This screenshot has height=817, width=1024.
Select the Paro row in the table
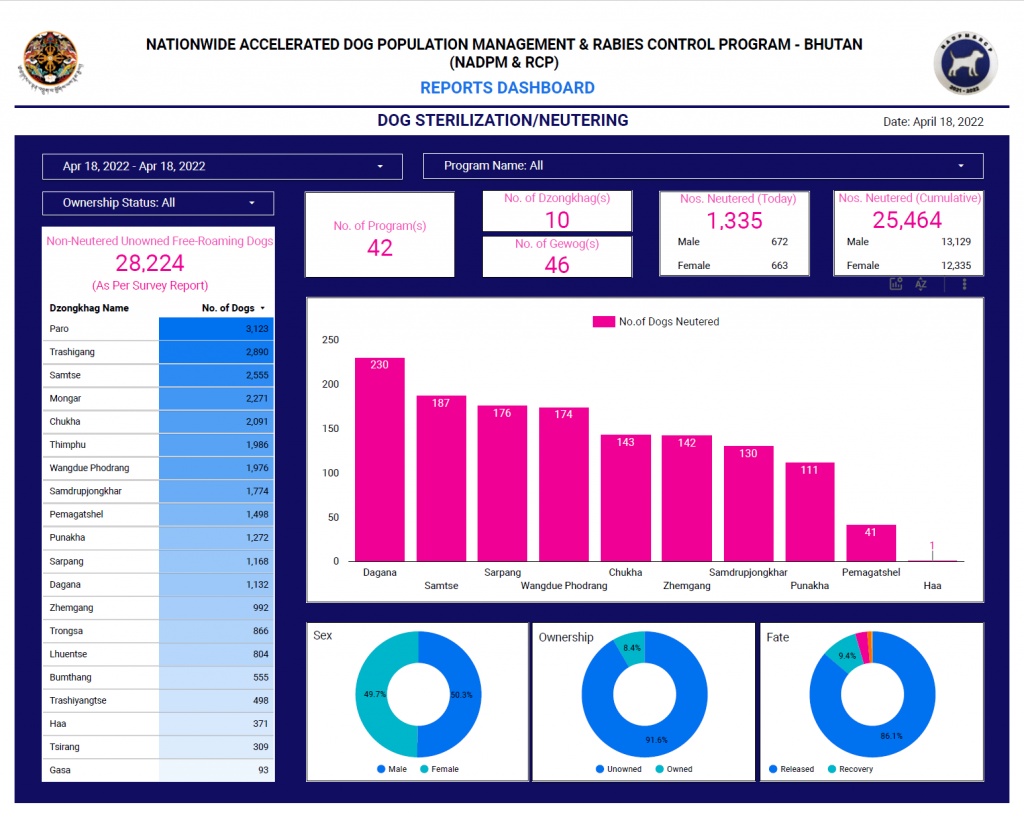click(158, 329)
